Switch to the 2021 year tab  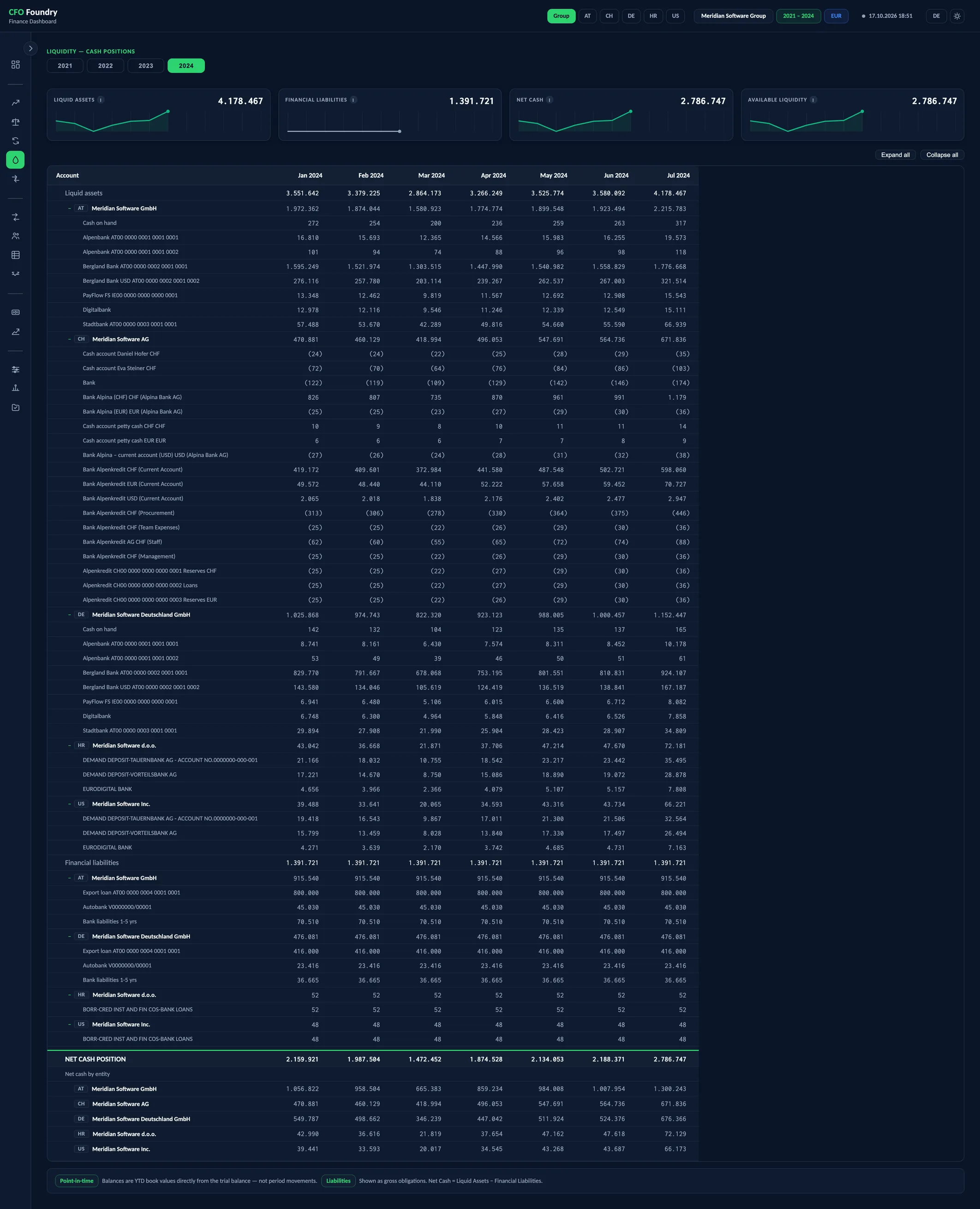(65, 66)
